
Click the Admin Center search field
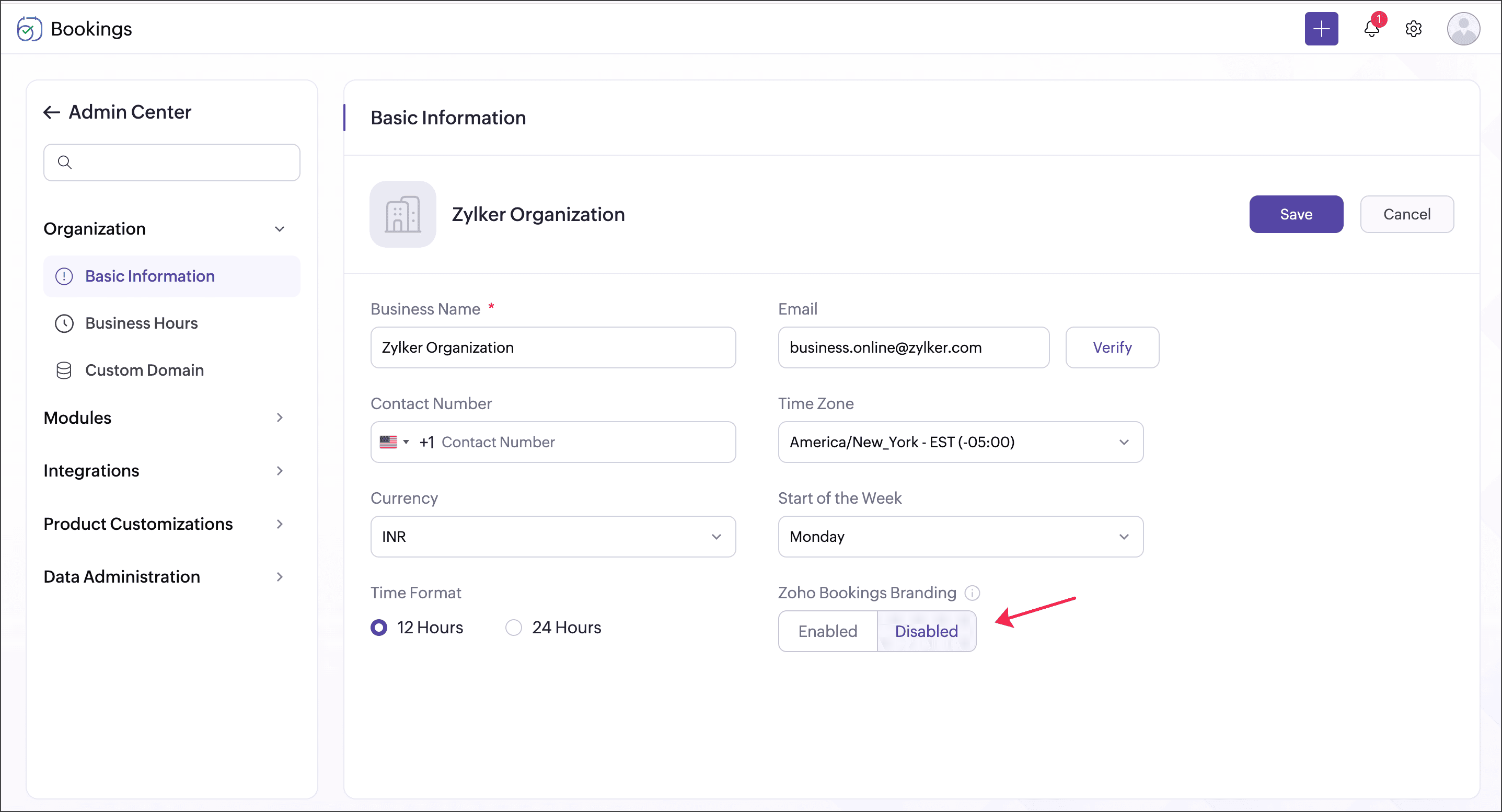click(171, 162)
